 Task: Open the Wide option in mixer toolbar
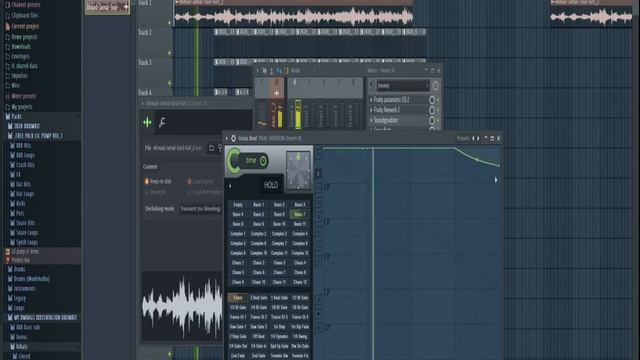click(x=295, y=71)
